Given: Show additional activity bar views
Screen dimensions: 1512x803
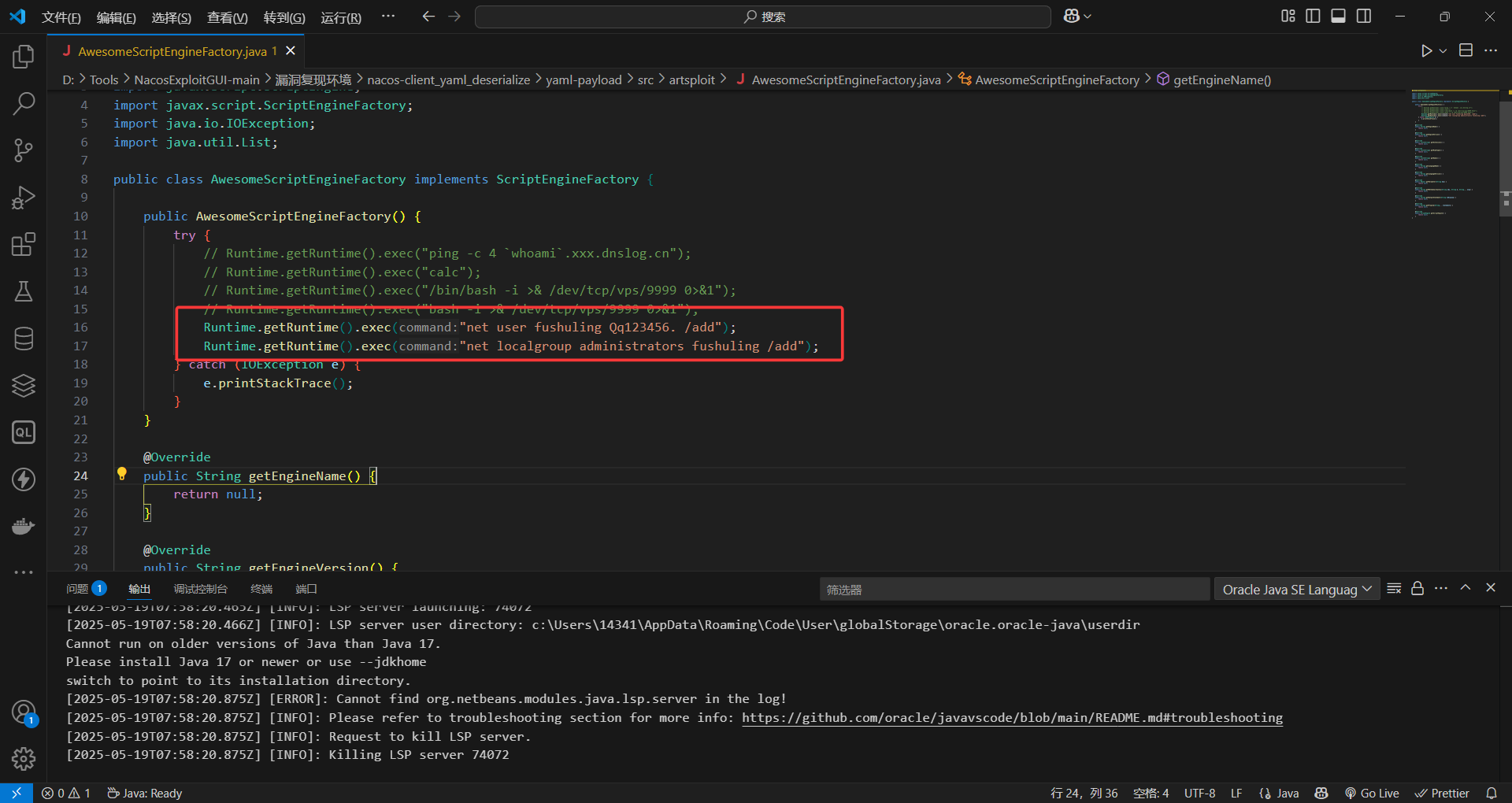Looking at the screenshot, I should pos(24,572).
